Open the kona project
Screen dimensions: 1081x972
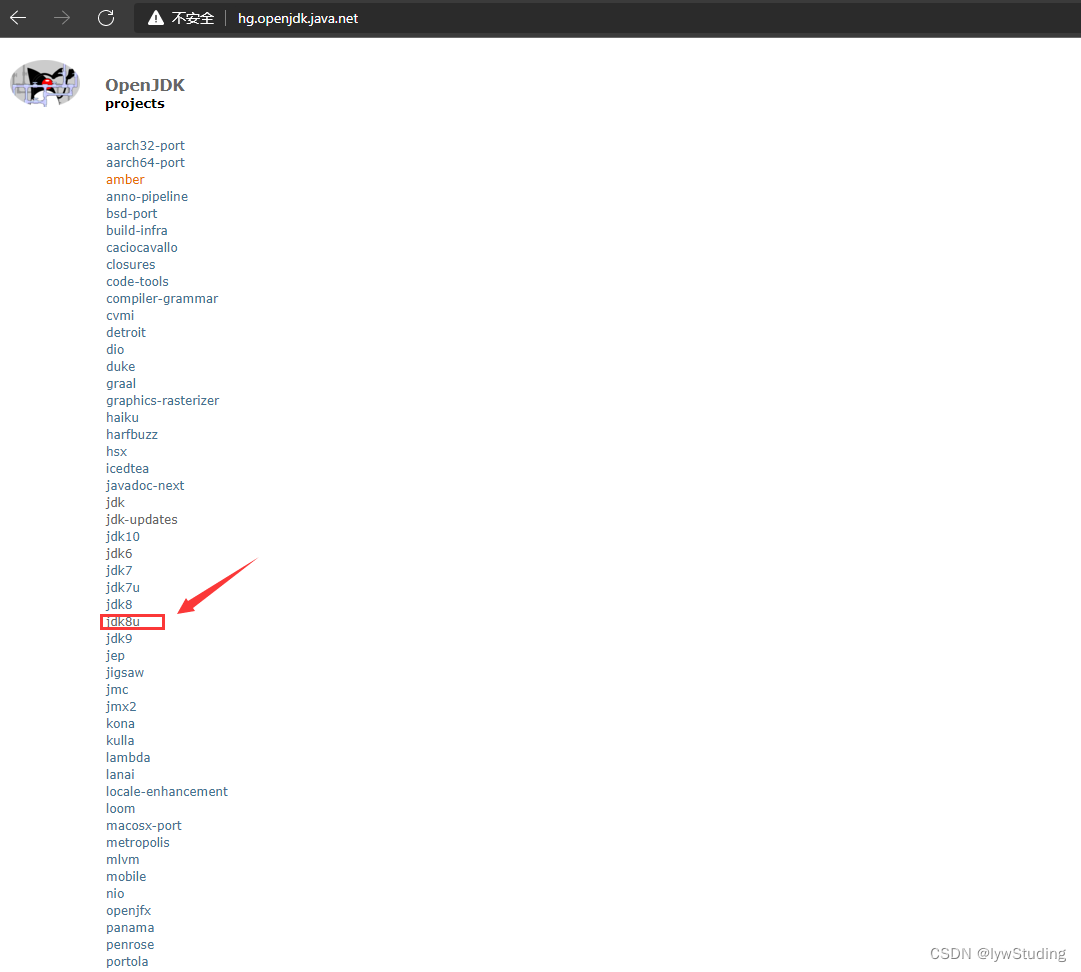point(121,724)
